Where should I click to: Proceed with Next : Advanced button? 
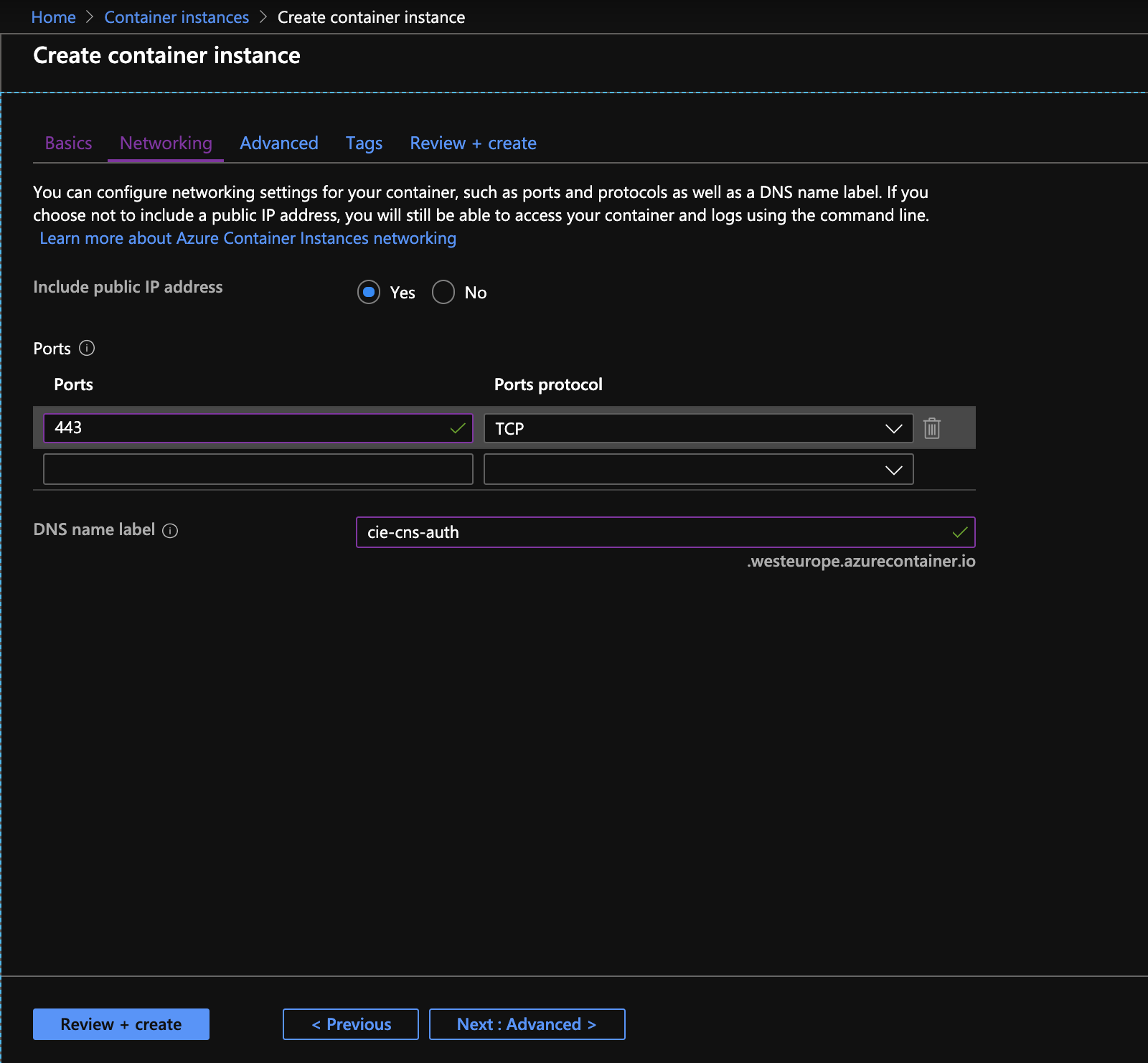tap(527, 1024)
